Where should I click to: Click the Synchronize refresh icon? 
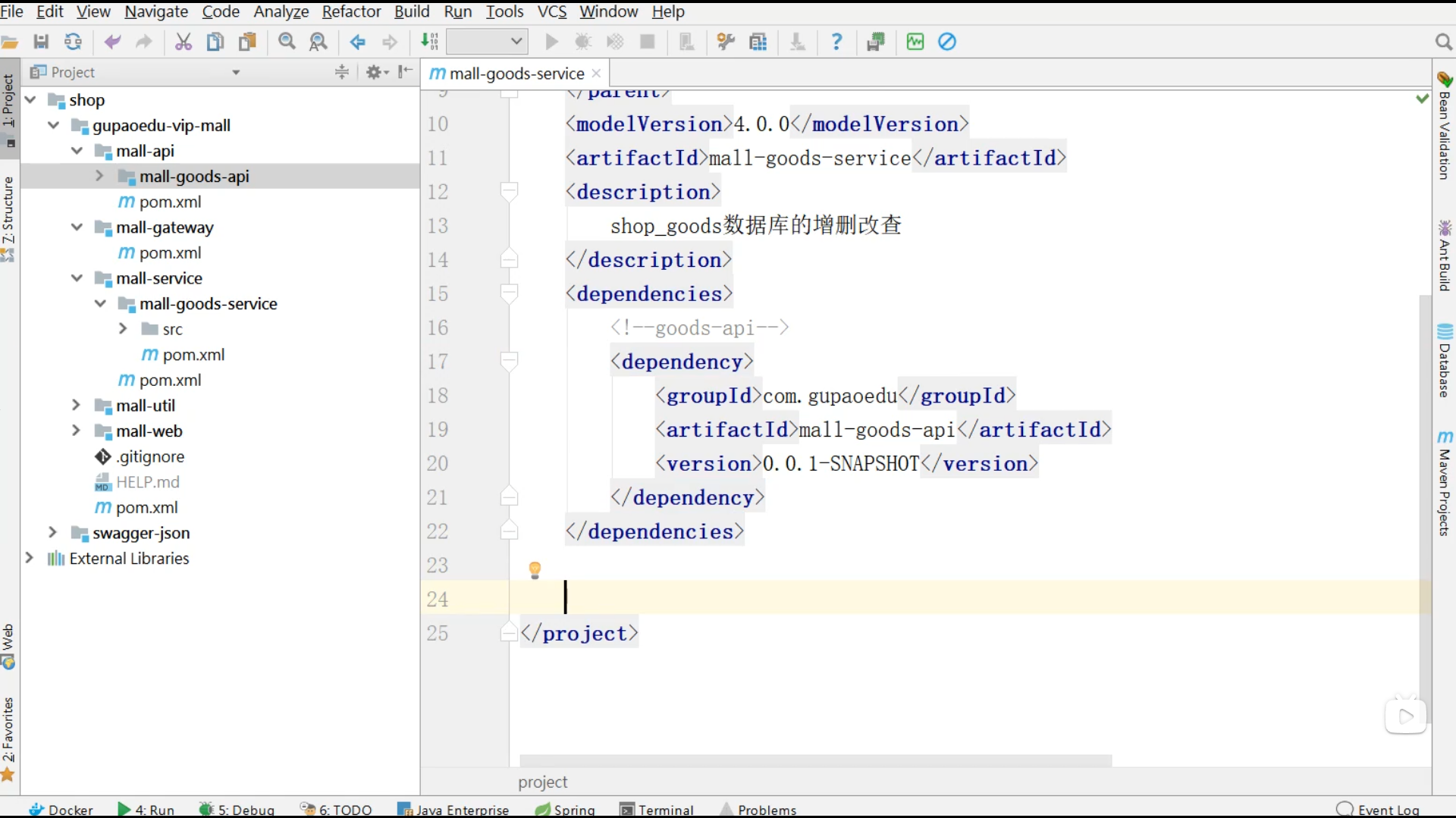(73, 42)
